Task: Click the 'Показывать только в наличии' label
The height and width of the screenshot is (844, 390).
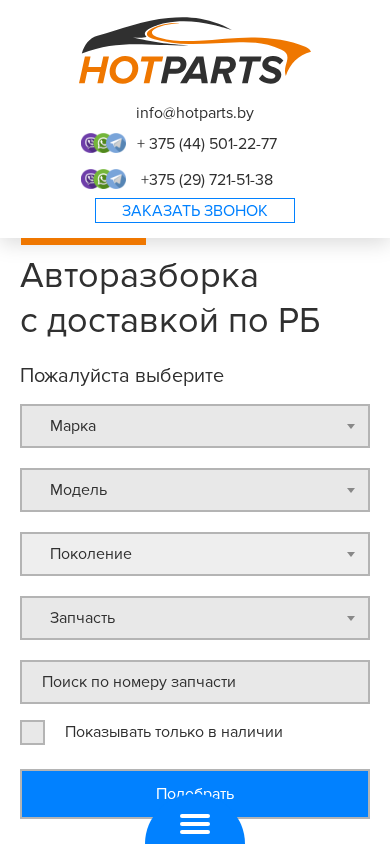Action: [174, 732]
